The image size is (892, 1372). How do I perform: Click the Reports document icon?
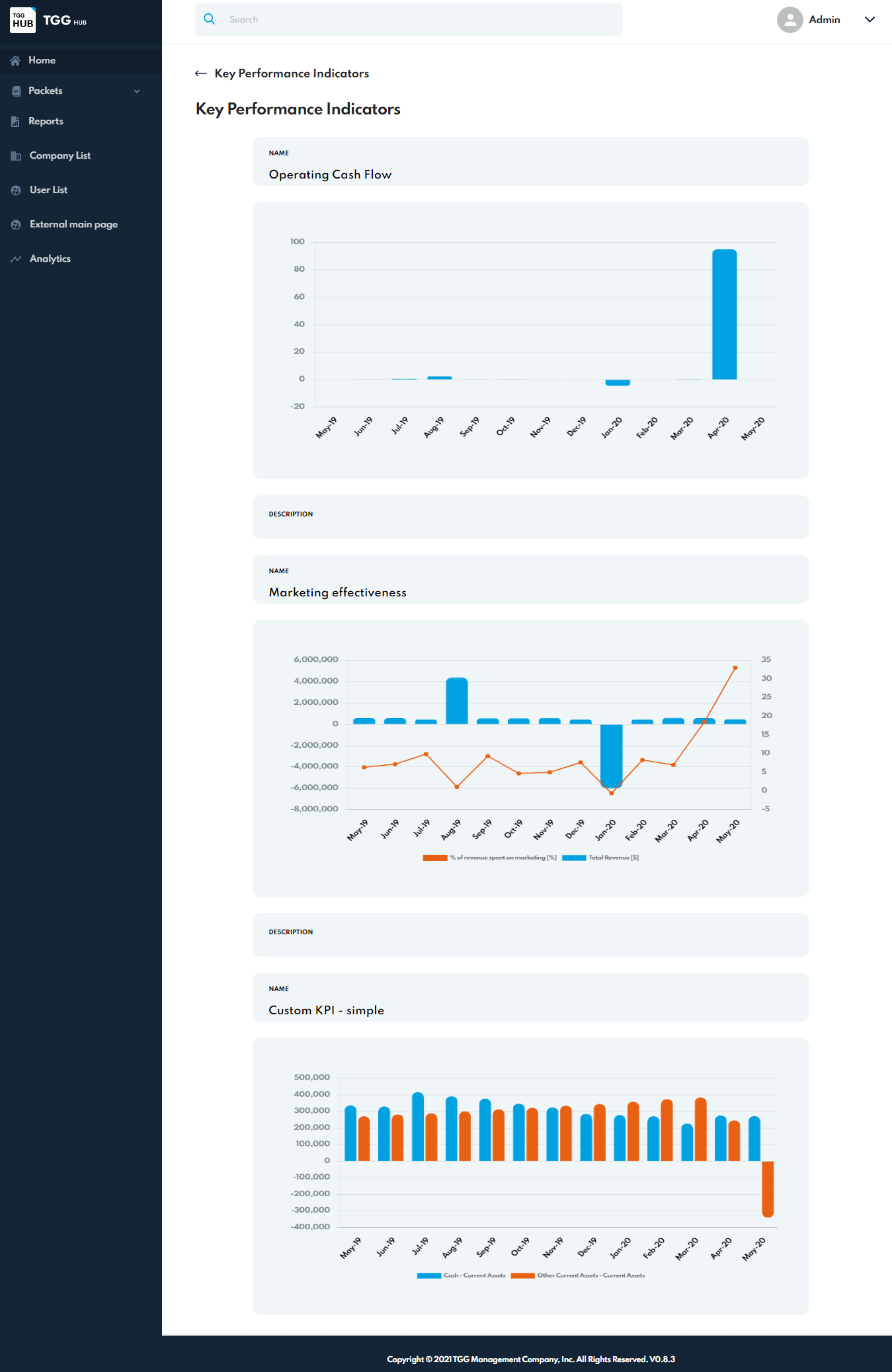pos(15,122)
